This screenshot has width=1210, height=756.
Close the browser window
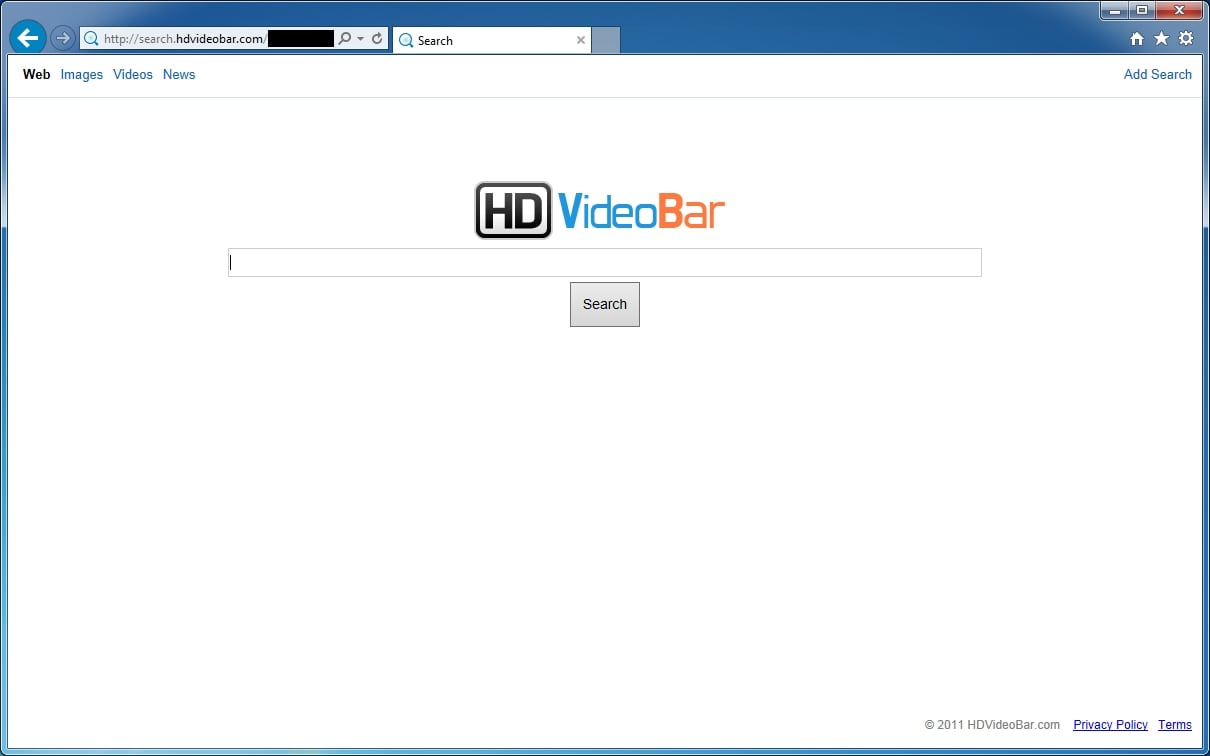click(1178, 10)
